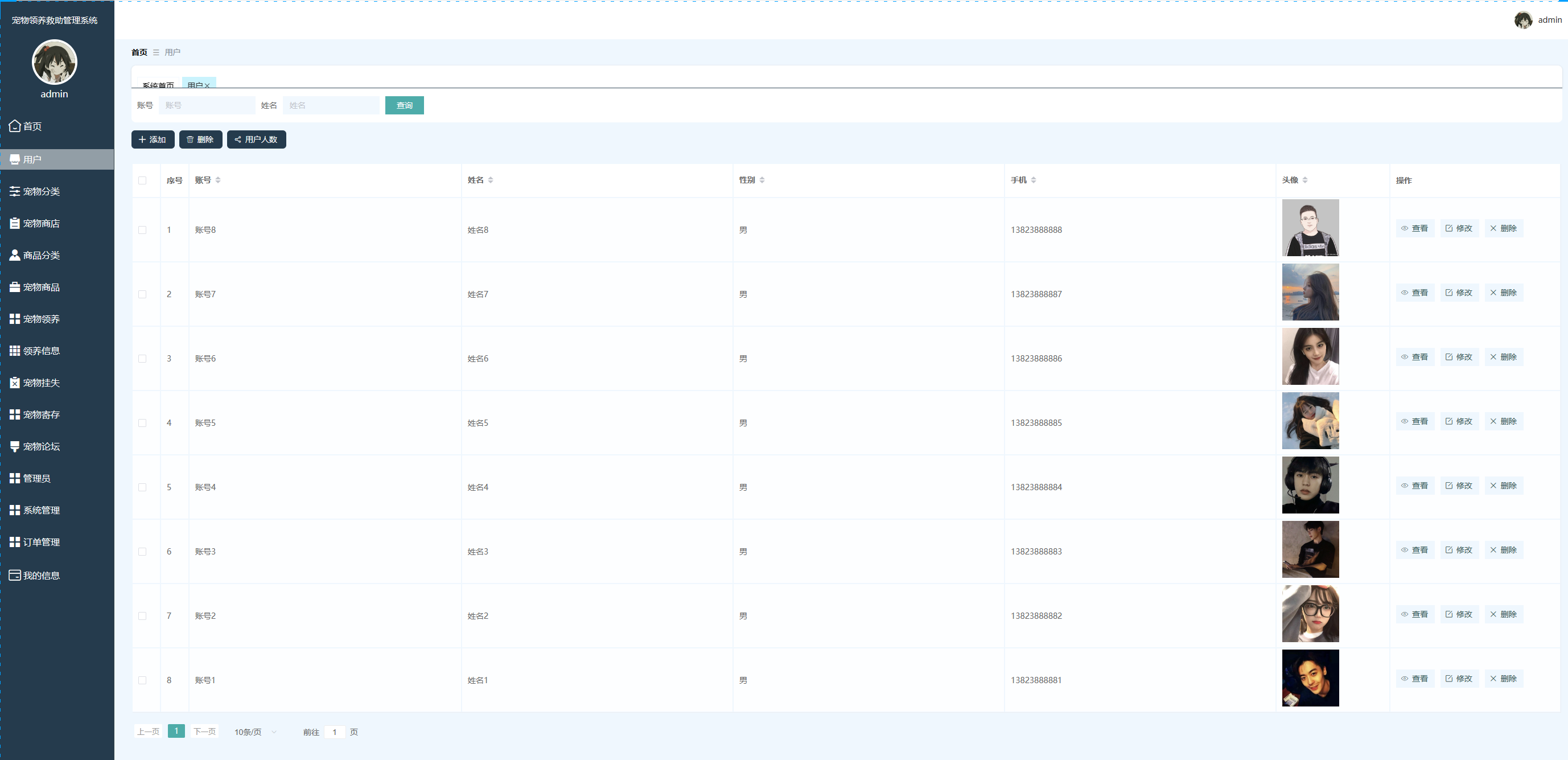Click the 我的信息 card icon
1568x760 pixels.
[x=15, y=575]
